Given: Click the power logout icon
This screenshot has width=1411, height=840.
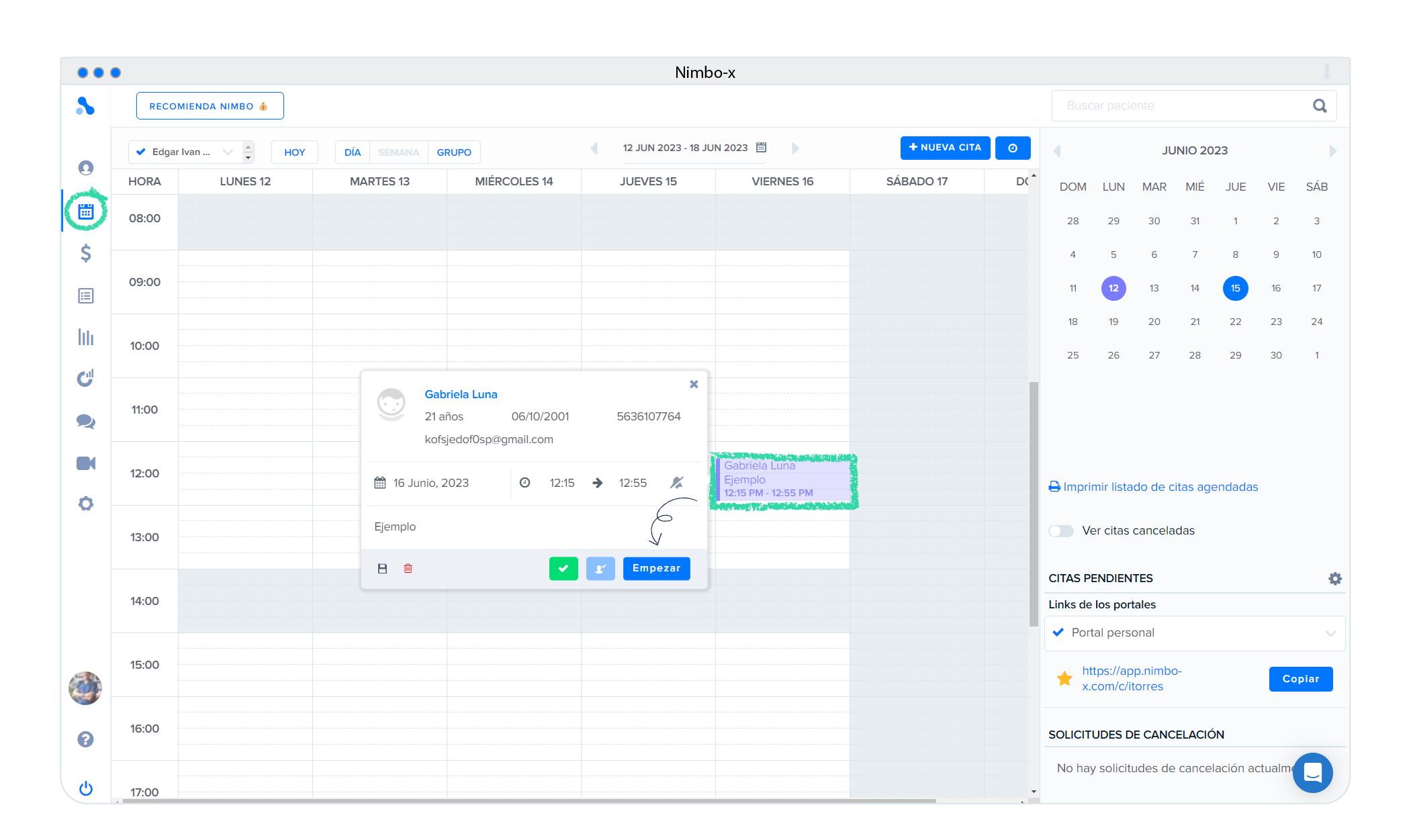Looking at the screenshot, I should coord(86,788).
